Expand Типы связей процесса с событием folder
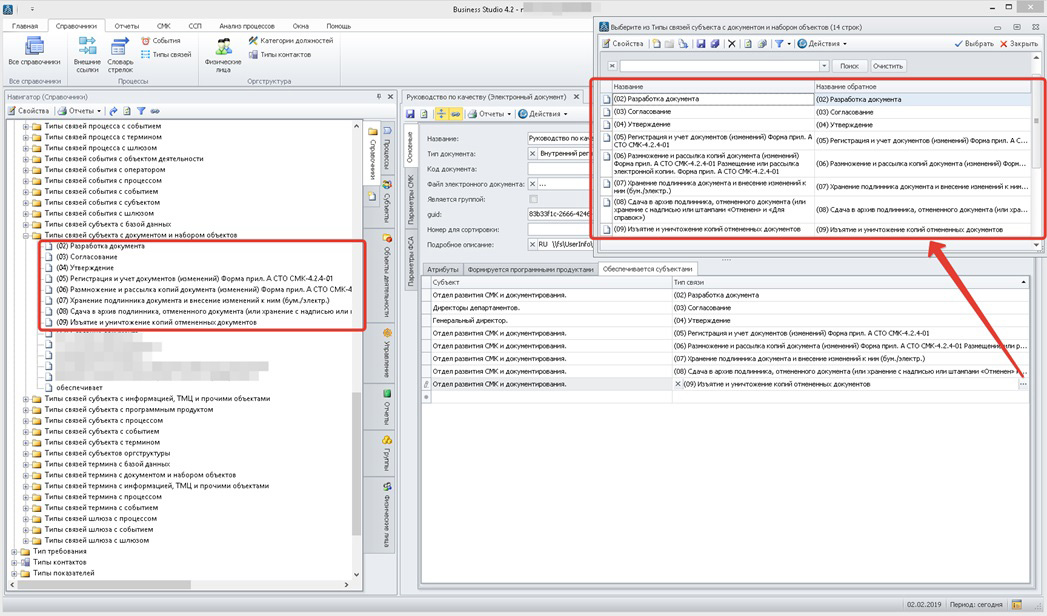This screenshot has width=1047, height=616. [26, 126]
